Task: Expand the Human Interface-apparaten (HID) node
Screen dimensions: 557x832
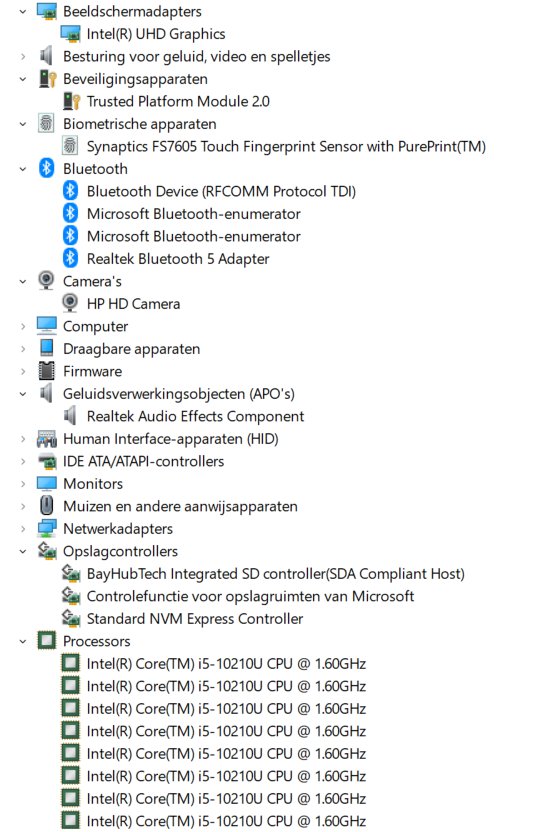Action: (x=23, y=439)
